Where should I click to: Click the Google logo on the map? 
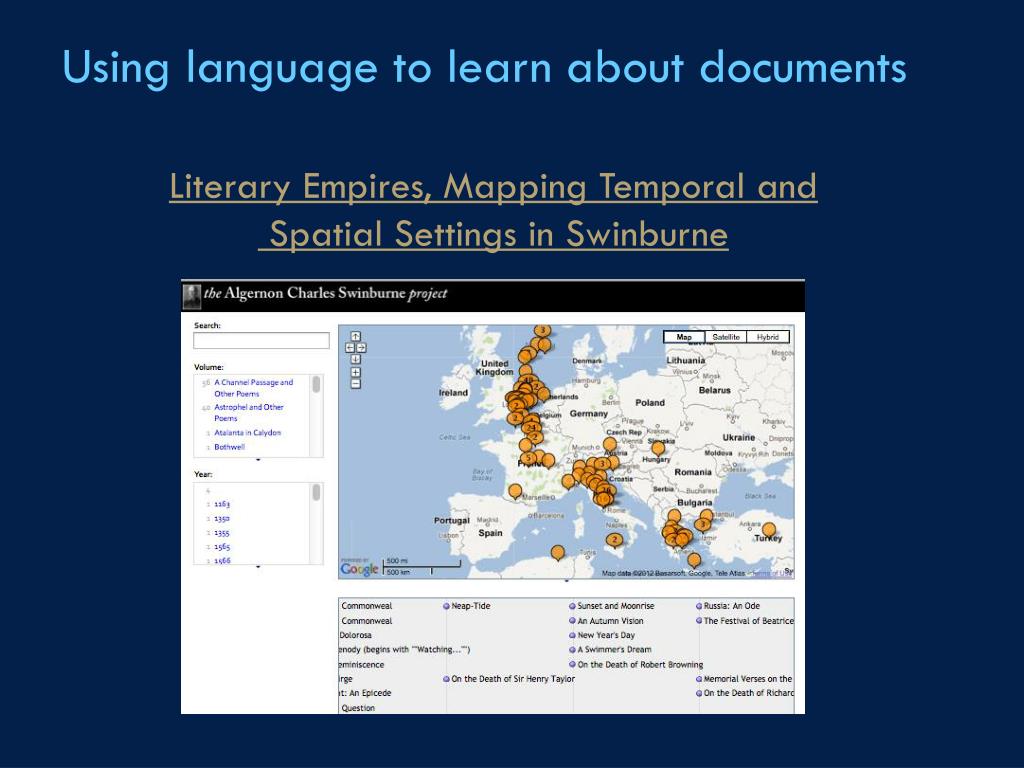coord(359,569)
